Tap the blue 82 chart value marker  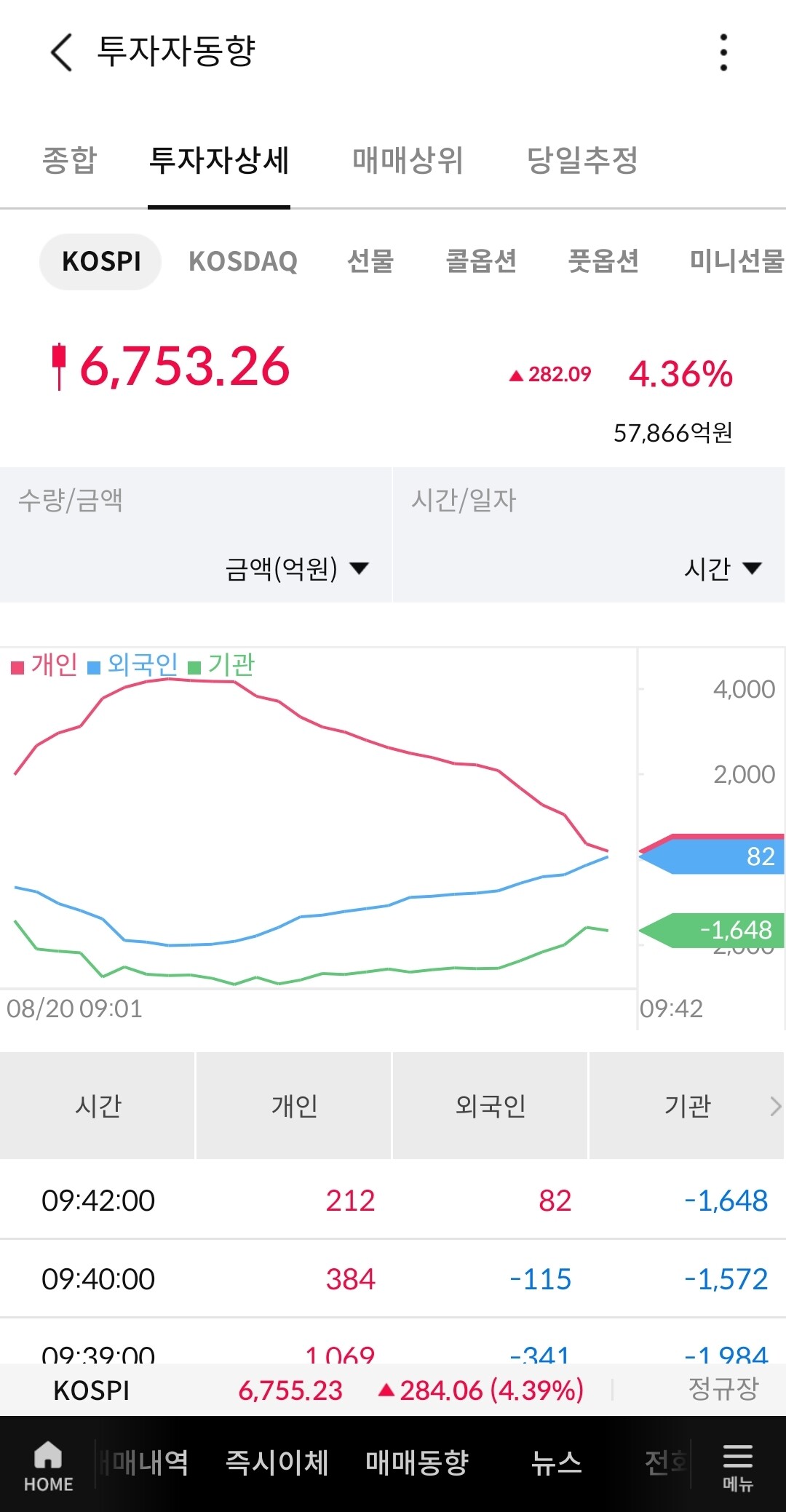(712, 856)
